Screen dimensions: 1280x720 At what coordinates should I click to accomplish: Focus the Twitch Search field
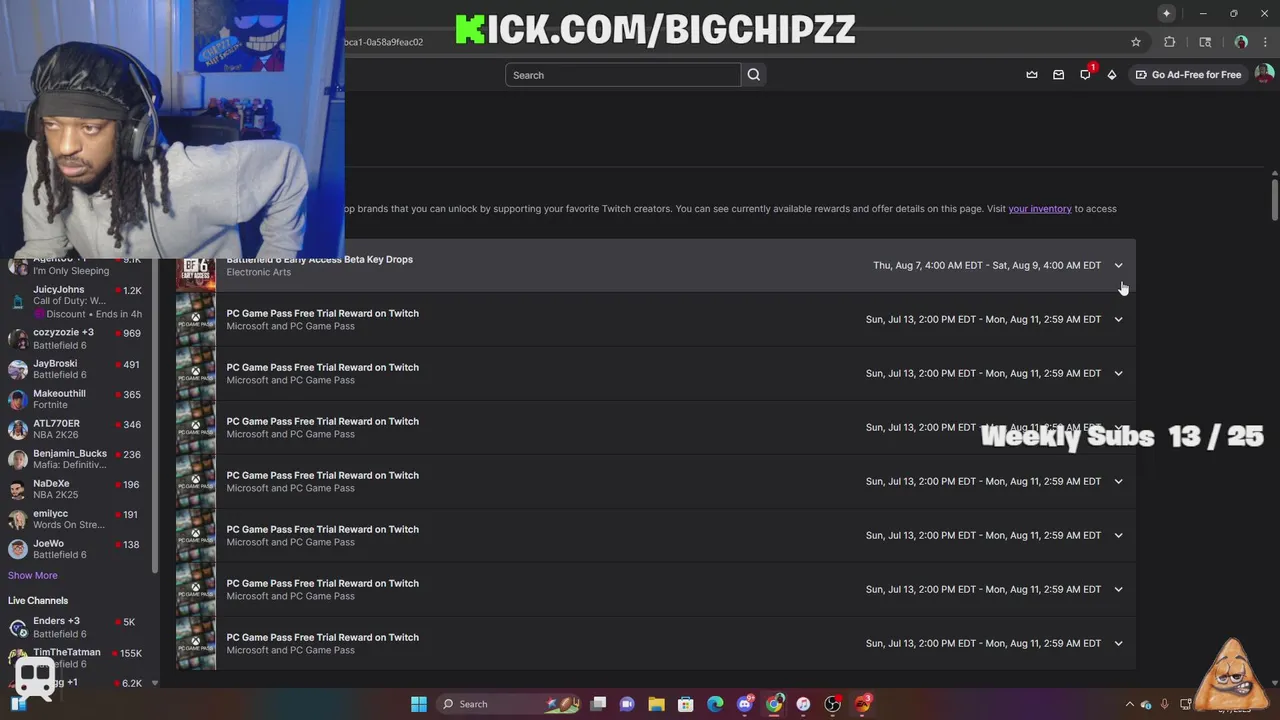(623, 75)
